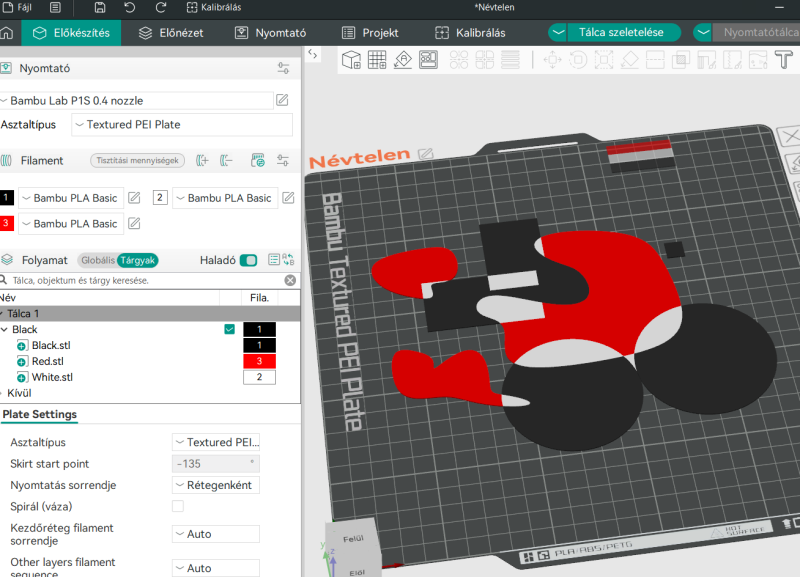Click the undo arrow icon
Image resolution: width=800 pixels, height=577 pixels.
coord(130,7)
